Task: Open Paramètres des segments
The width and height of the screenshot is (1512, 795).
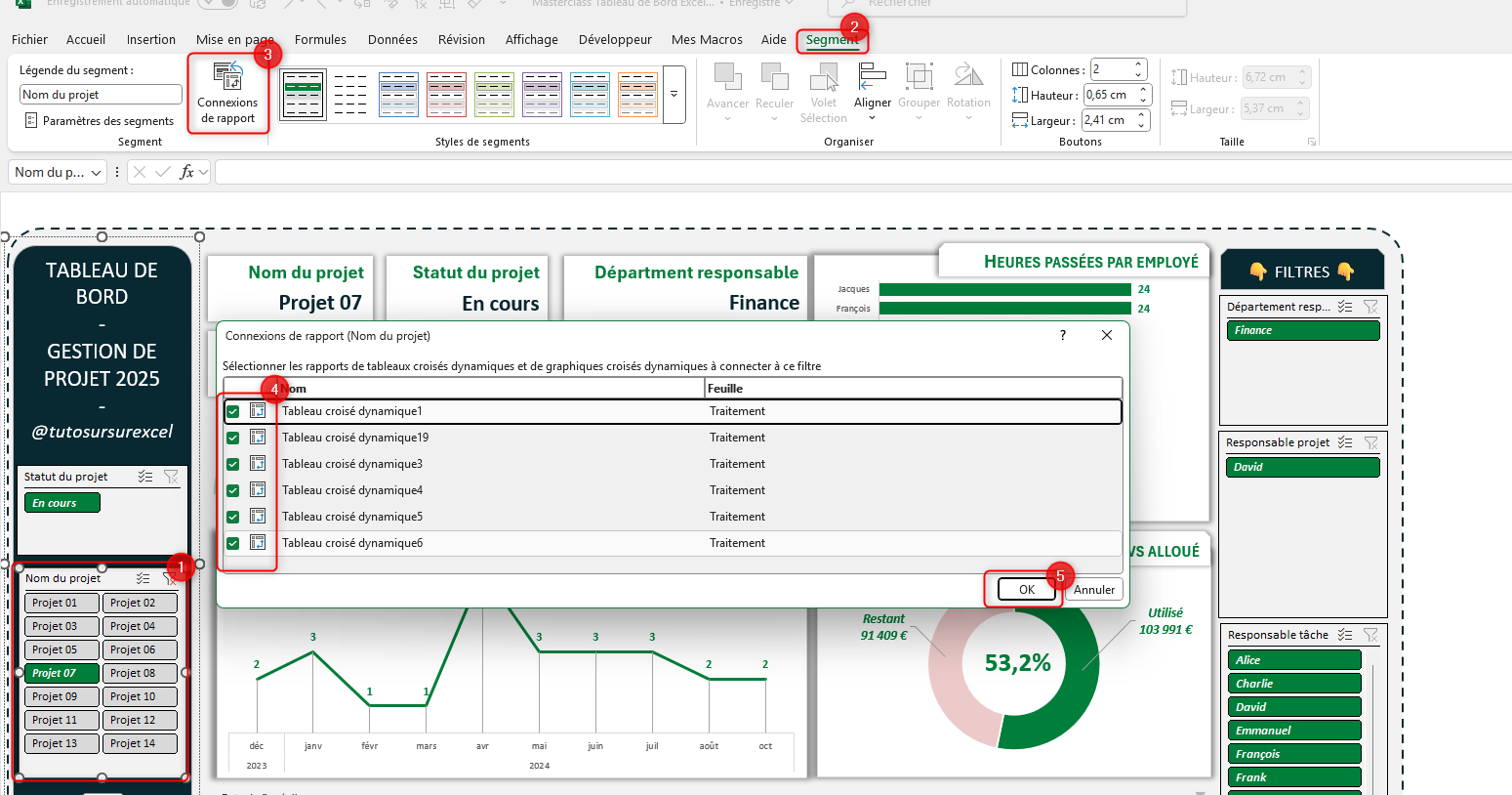Action: click(x=99, y=121)
